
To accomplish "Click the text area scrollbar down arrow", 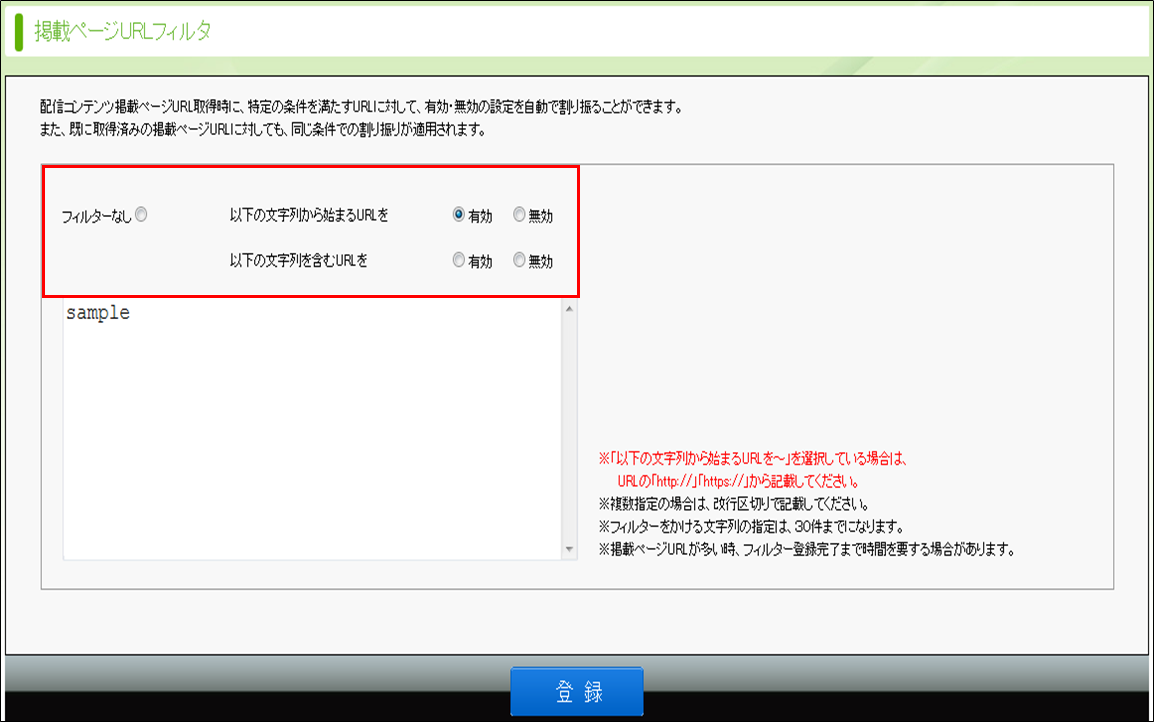I will coord(569,549).
